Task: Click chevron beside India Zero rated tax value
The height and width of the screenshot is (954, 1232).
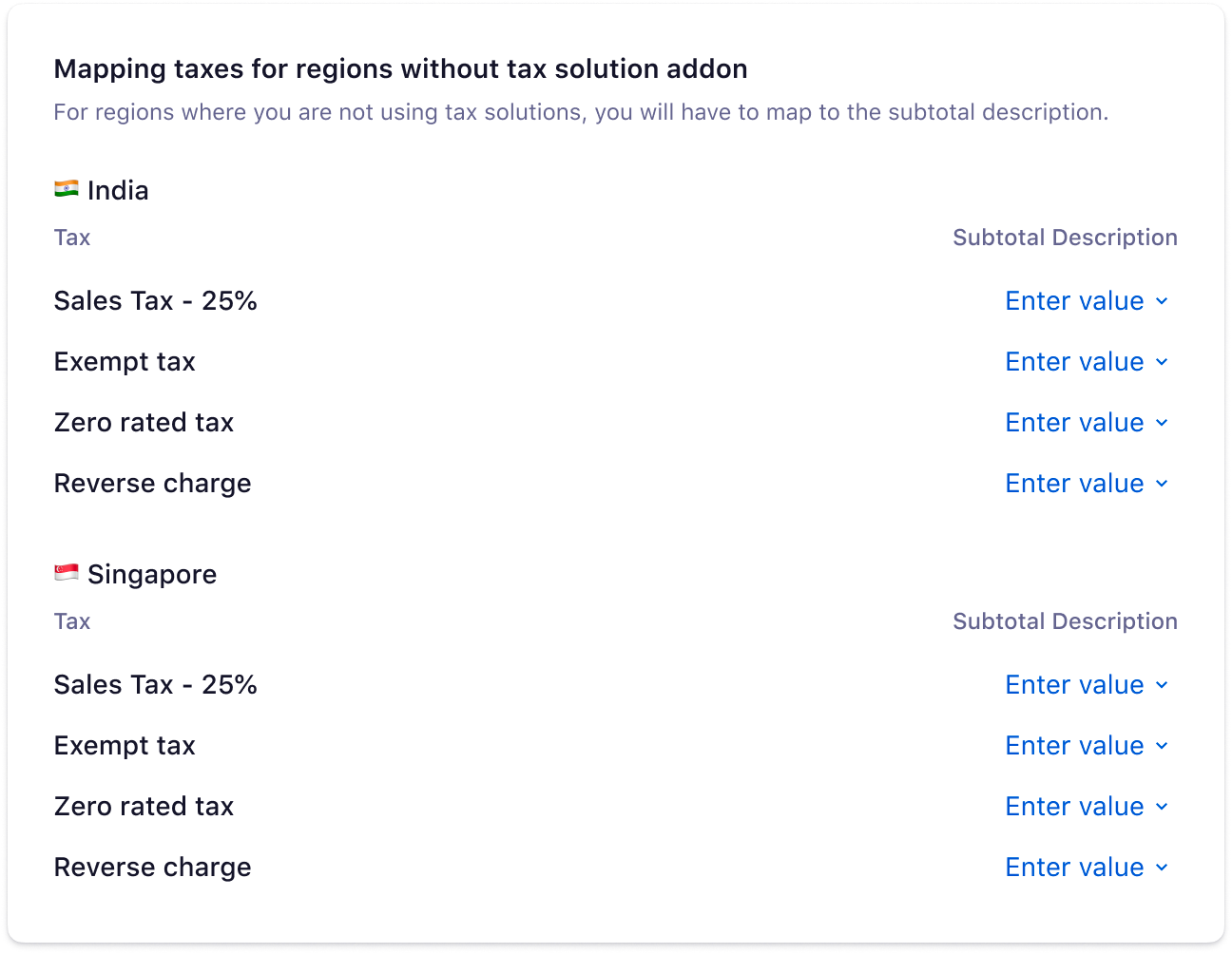Action: [x=1162, y=424]
